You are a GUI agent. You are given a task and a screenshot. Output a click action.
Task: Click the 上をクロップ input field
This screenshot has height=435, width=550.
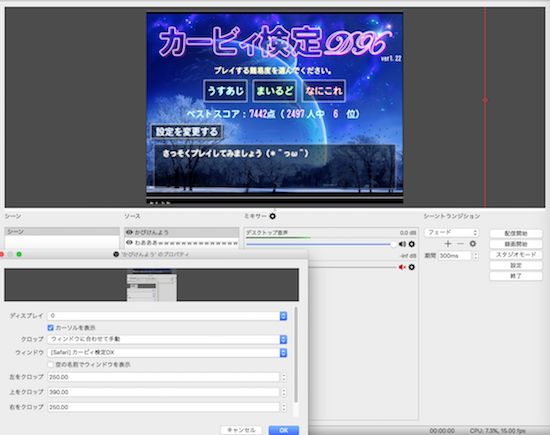point(163,392)
